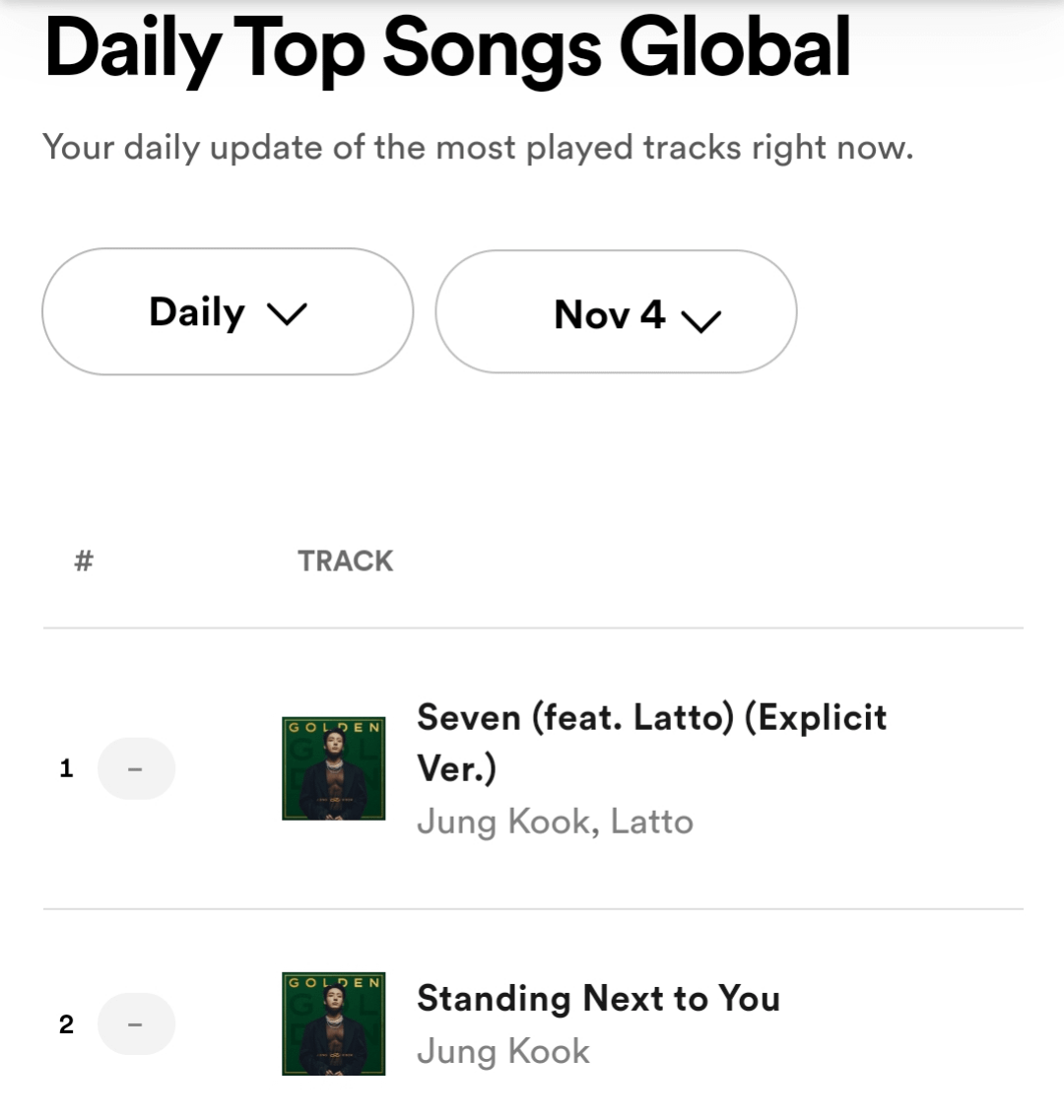Click the rank number 1
Screen dimensions: 1064x1120
(x=66, y=768)
